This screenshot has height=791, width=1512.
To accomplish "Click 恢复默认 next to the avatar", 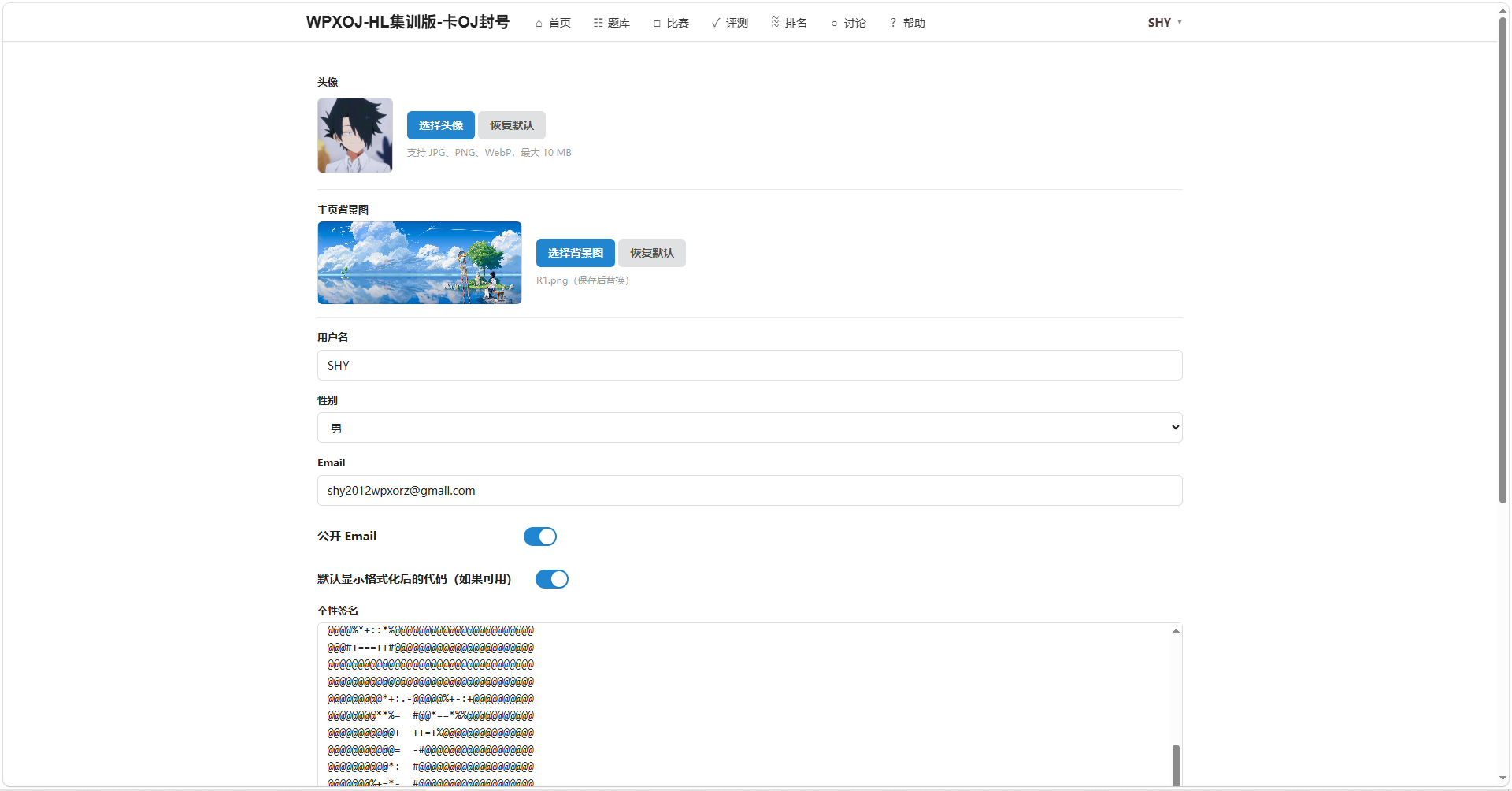I will coord(512,125).
